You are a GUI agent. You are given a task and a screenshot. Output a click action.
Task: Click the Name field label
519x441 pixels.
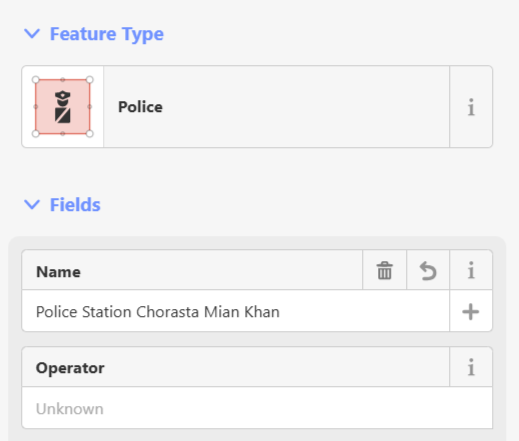point(58,272)
